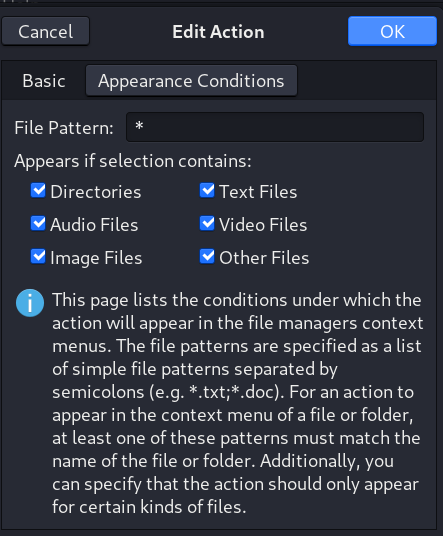Click the 'Other Files' label text
Screen dimensions: 443x536
pos(264,258)
